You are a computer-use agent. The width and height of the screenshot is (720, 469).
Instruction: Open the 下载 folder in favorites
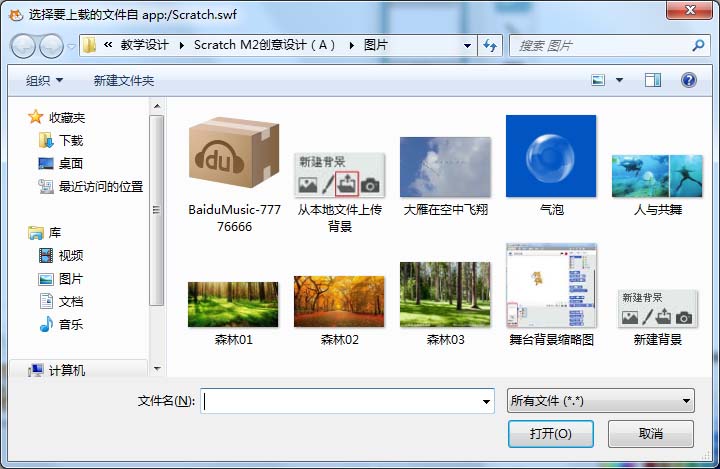coord(70,141)
